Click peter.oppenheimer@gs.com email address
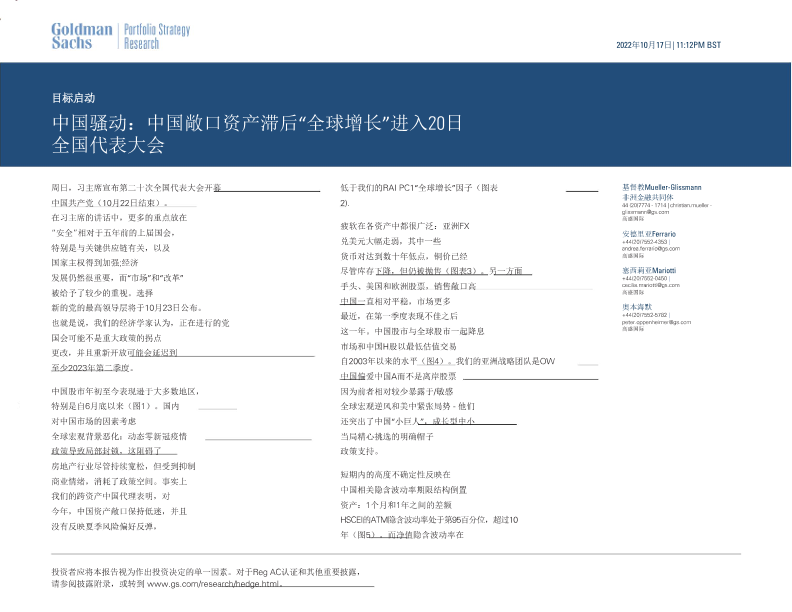 tap(656, 322)
